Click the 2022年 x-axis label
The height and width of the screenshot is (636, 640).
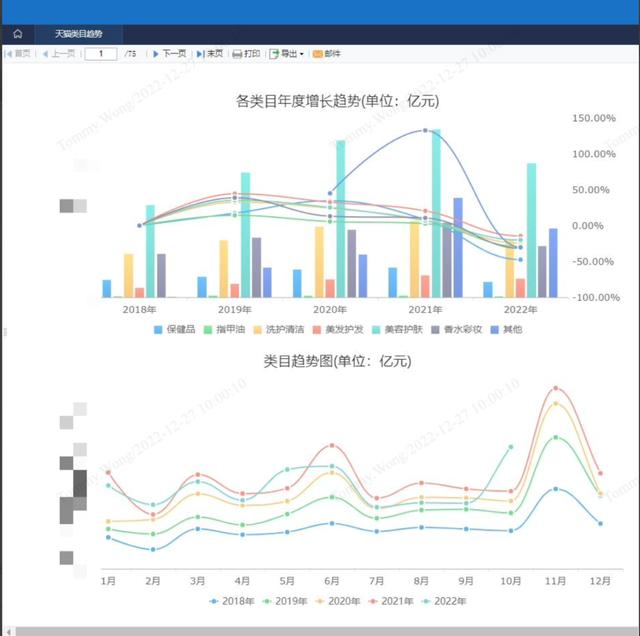click(520, 309)
